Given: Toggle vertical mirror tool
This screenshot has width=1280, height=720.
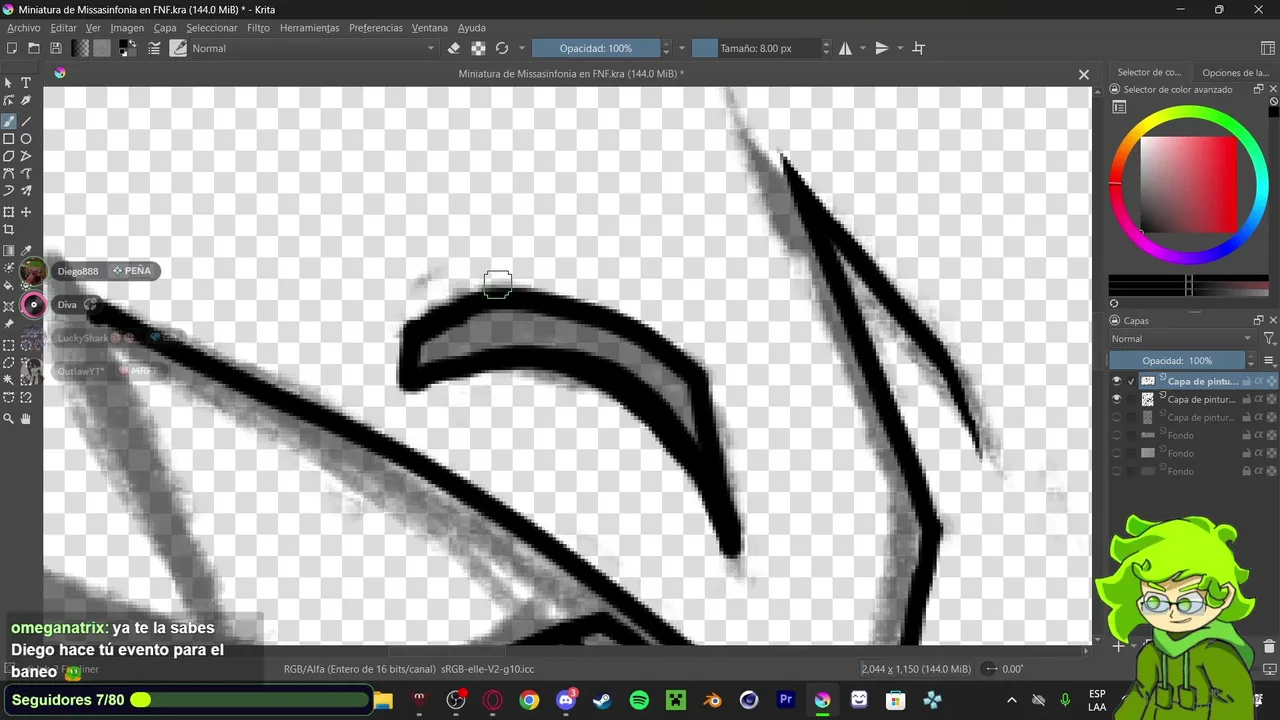Looking at the screenshot, I should pyautogui.click(x=882, y=48).
